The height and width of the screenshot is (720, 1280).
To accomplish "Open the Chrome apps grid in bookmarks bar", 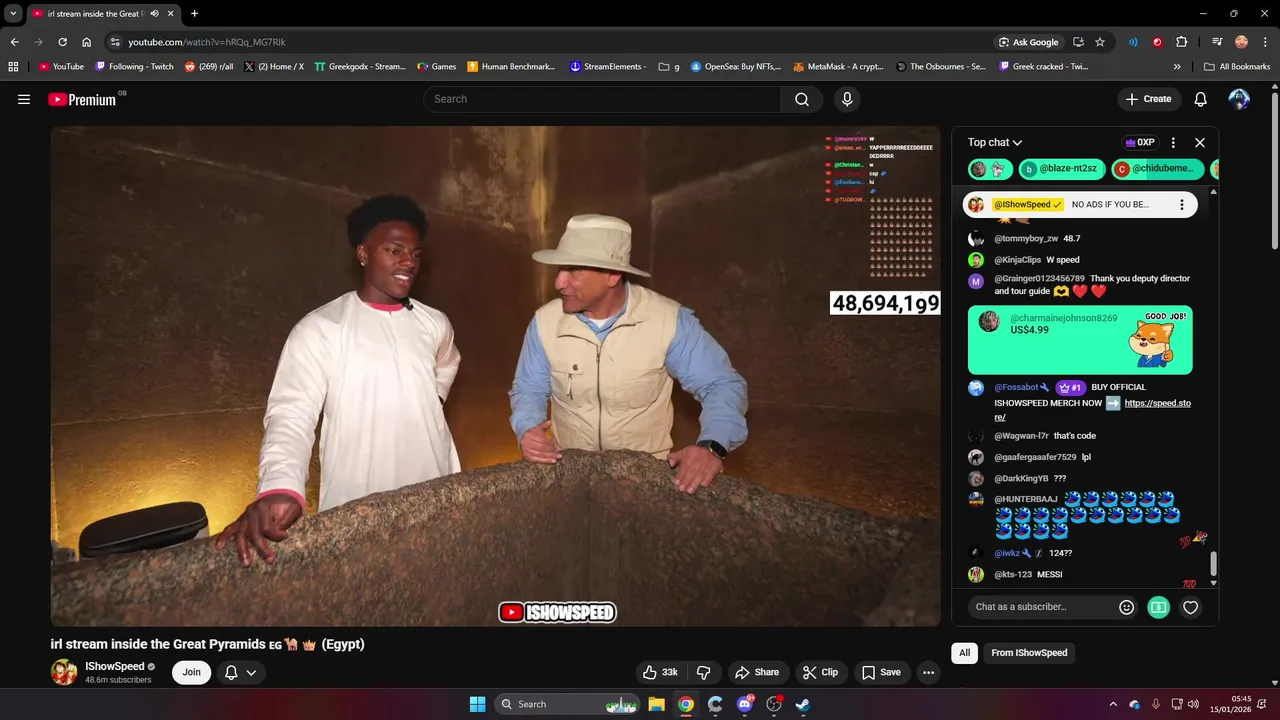I will point(13,67).
